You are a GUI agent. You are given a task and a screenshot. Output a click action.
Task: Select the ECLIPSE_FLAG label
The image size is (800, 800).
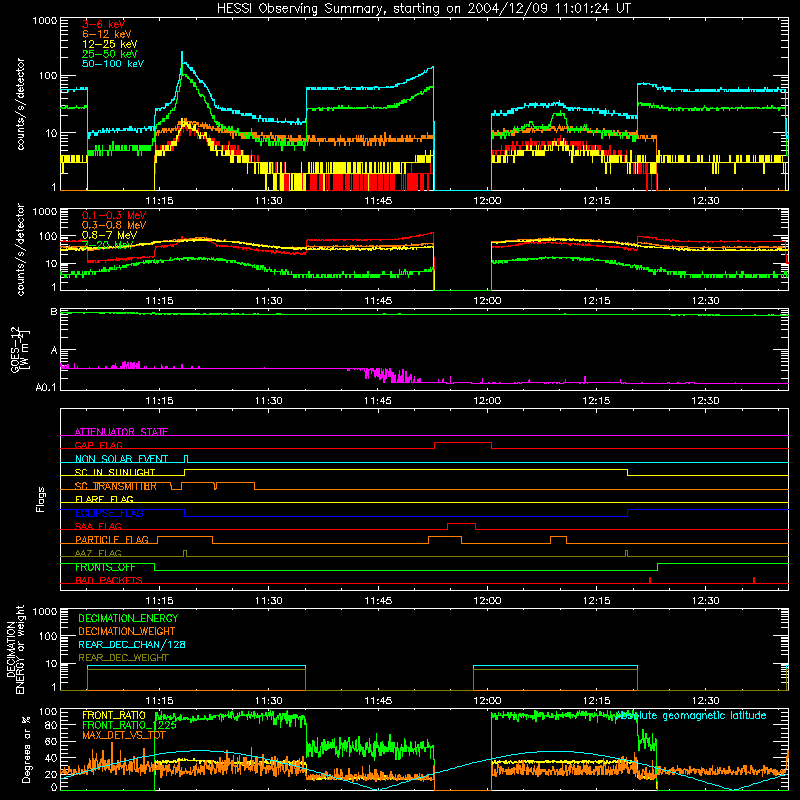[109, 513]
